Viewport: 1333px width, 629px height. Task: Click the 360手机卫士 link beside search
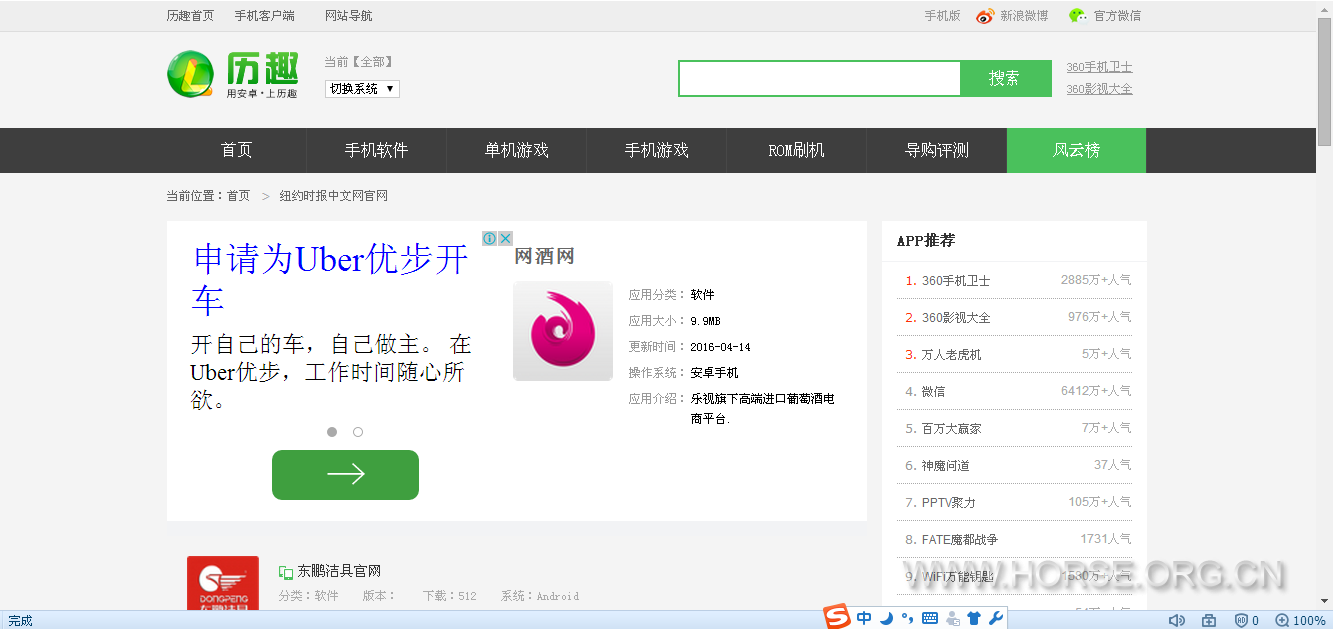[1099, 67]
